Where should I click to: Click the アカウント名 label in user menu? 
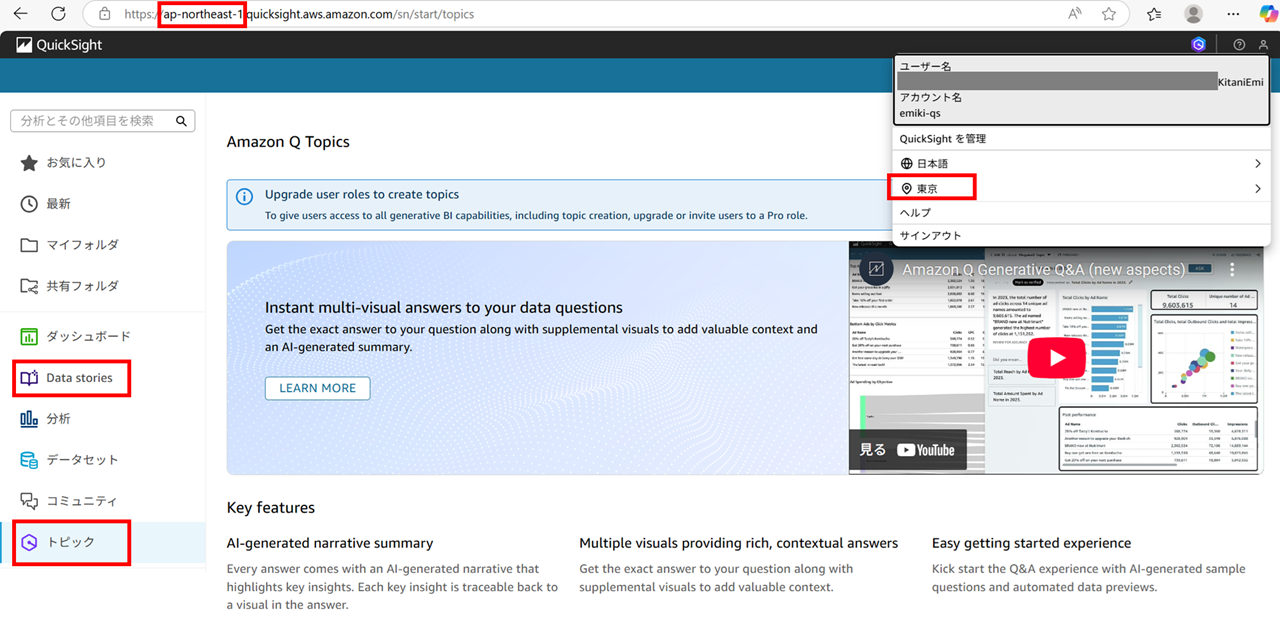point(931,98)
